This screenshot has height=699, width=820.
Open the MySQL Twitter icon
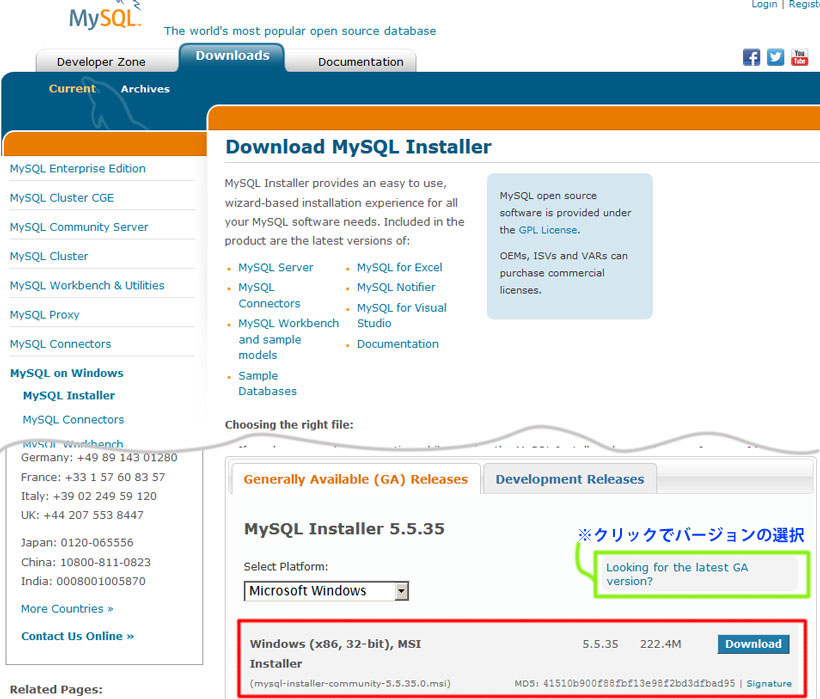pos(775,57)
